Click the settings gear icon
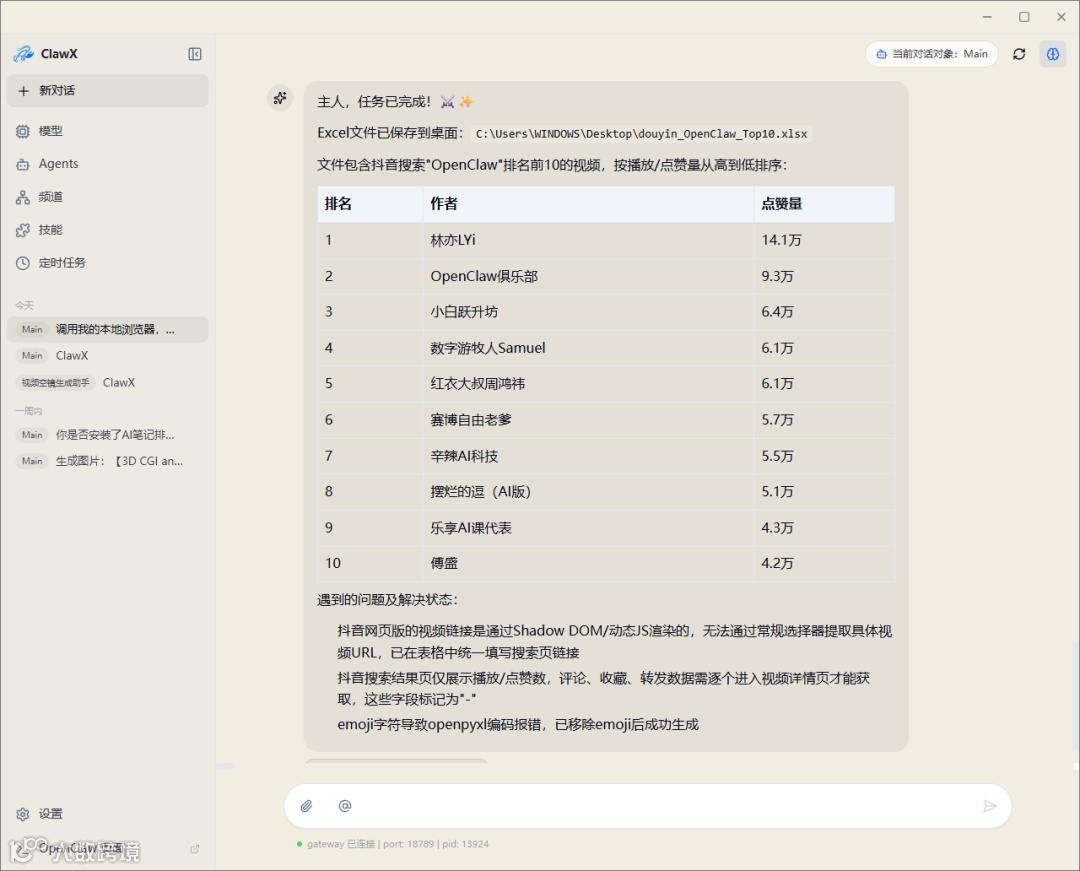Viewport: 1080px width, 871px height. [x=23, y=814]
